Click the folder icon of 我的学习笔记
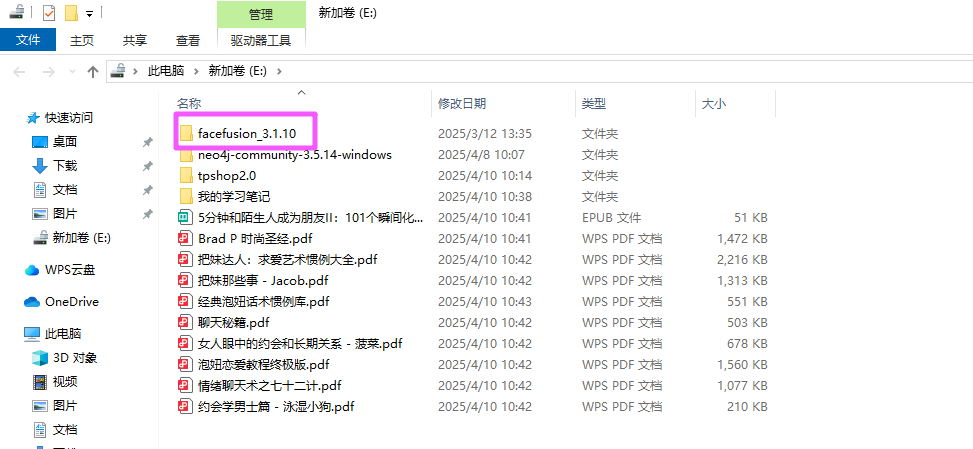973x449 pixels. (x=186, y=197)
